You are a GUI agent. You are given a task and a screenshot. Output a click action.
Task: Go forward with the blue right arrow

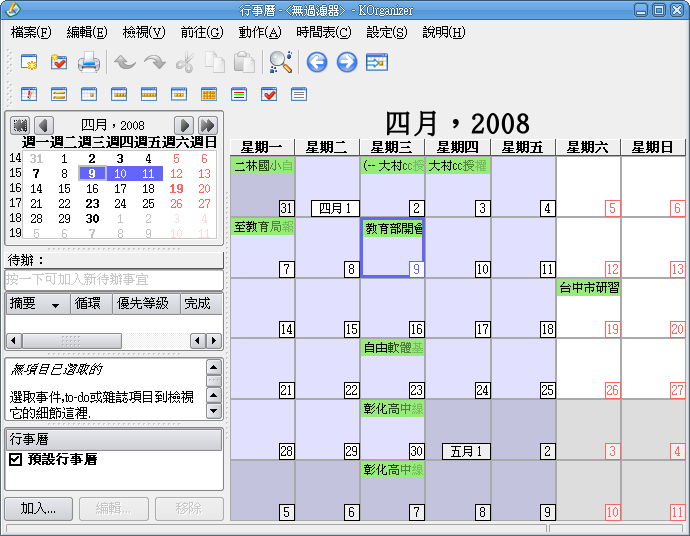347,63
